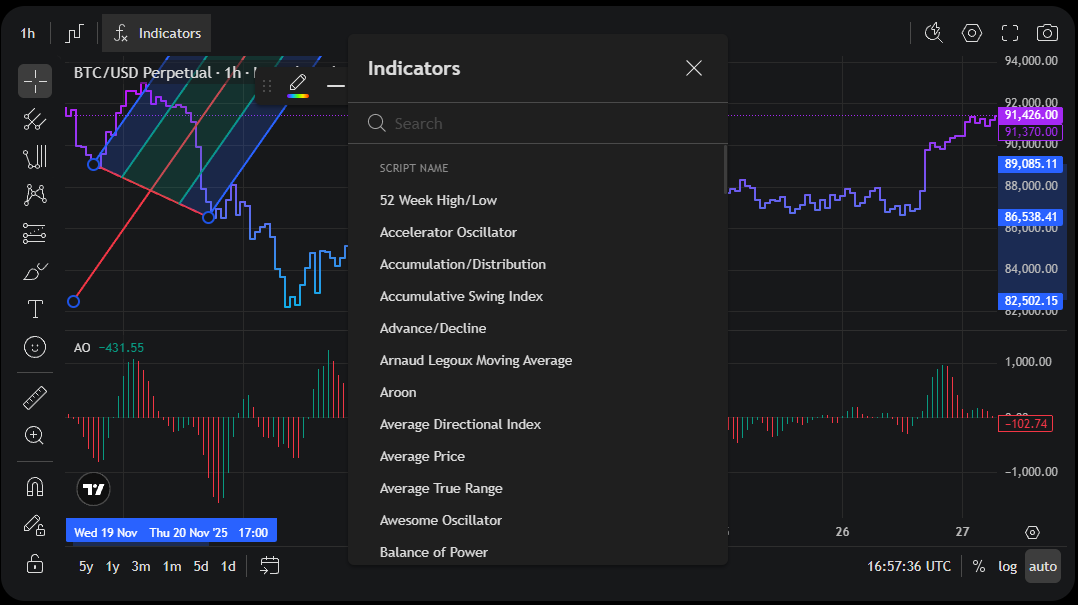Select Accumulation/Distribution in the indicators list

point(463,264)
